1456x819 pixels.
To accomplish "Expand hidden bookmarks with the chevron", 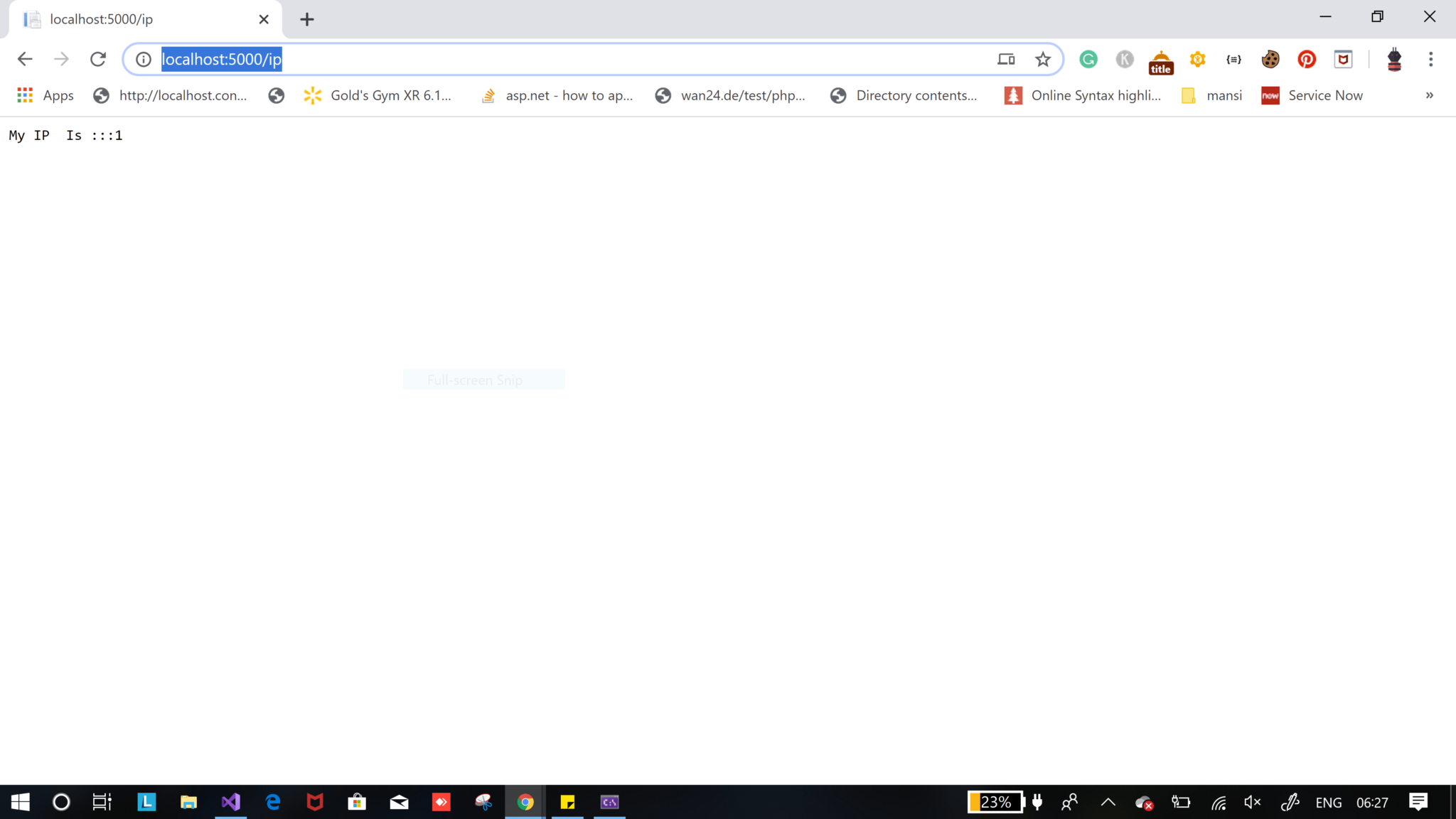I will (x=1429, y=95).
